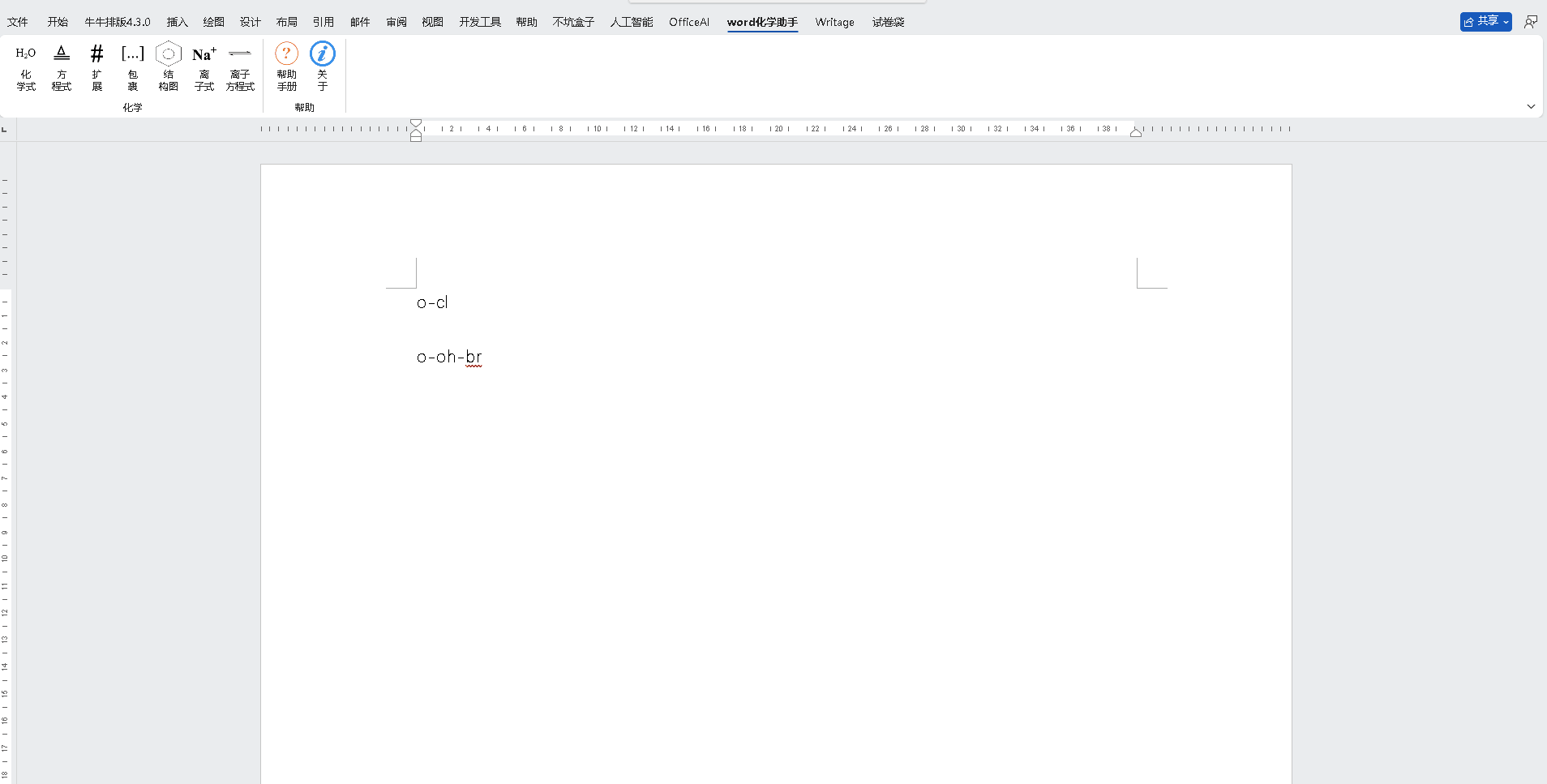Switch to the 邮件 tab
1547x784 pixels.
(360, 22)
